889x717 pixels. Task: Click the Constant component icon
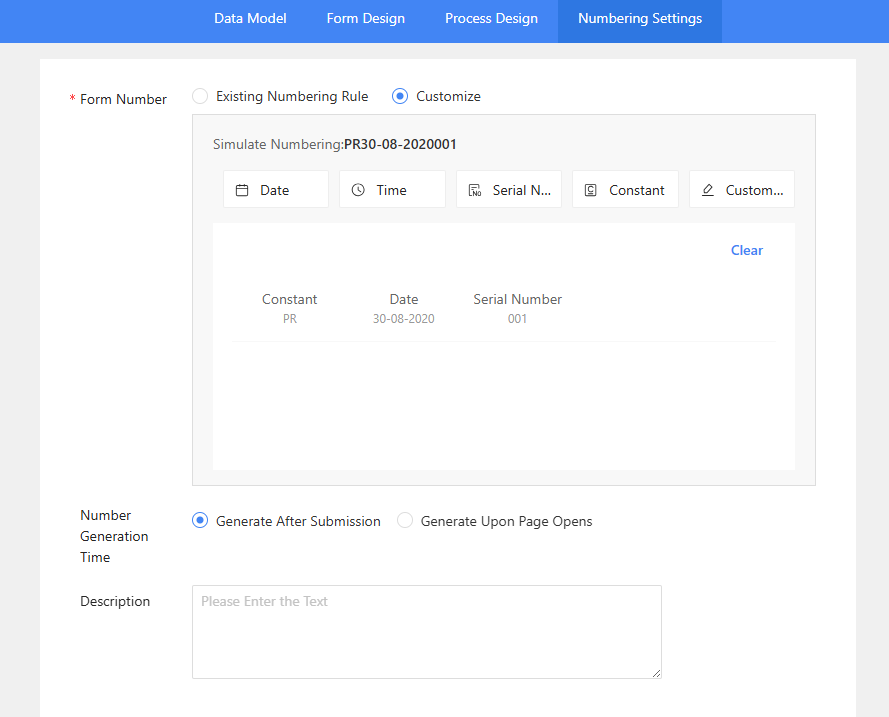(591, 190)
